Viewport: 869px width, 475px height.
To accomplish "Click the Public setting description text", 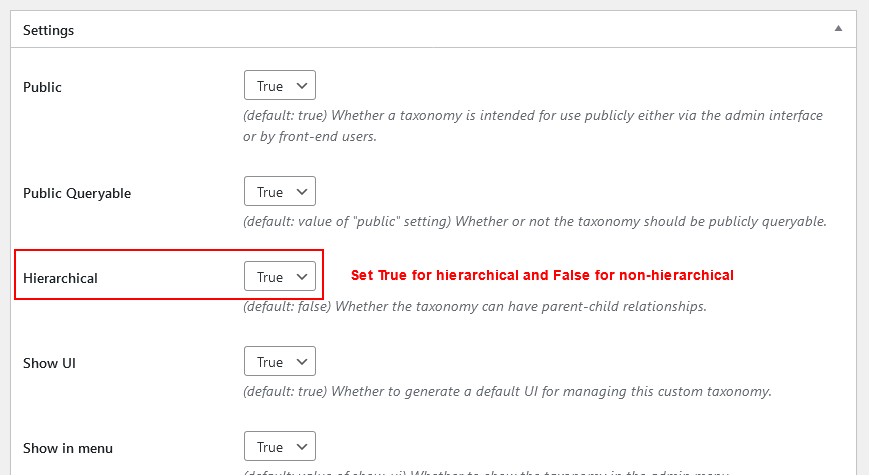I will (x=533, y=126).
